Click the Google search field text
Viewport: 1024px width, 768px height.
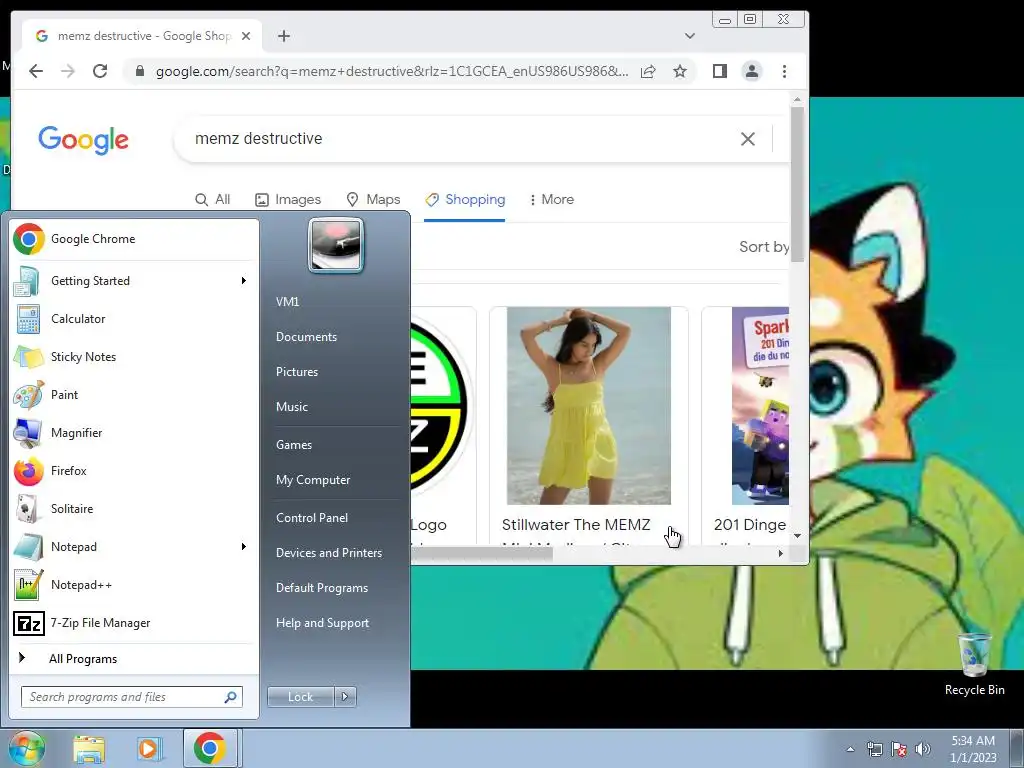tap(259, 138)
